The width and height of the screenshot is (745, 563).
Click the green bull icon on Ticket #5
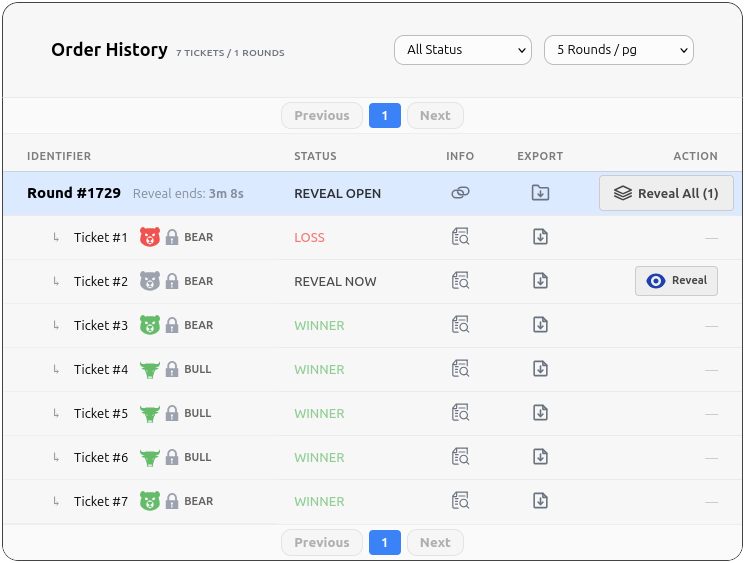click(150, 413)
